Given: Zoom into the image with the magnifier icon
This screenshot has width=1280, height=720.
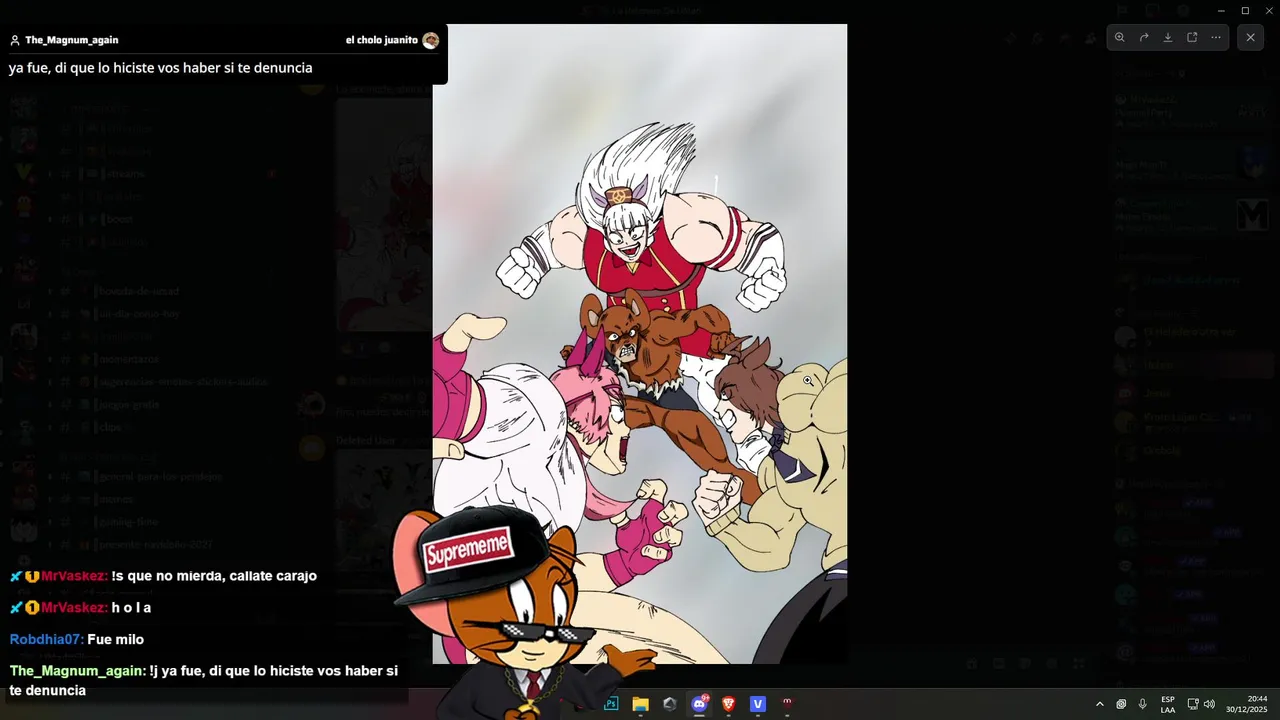Looking at the screenshot, I should tap(1120, 38).
